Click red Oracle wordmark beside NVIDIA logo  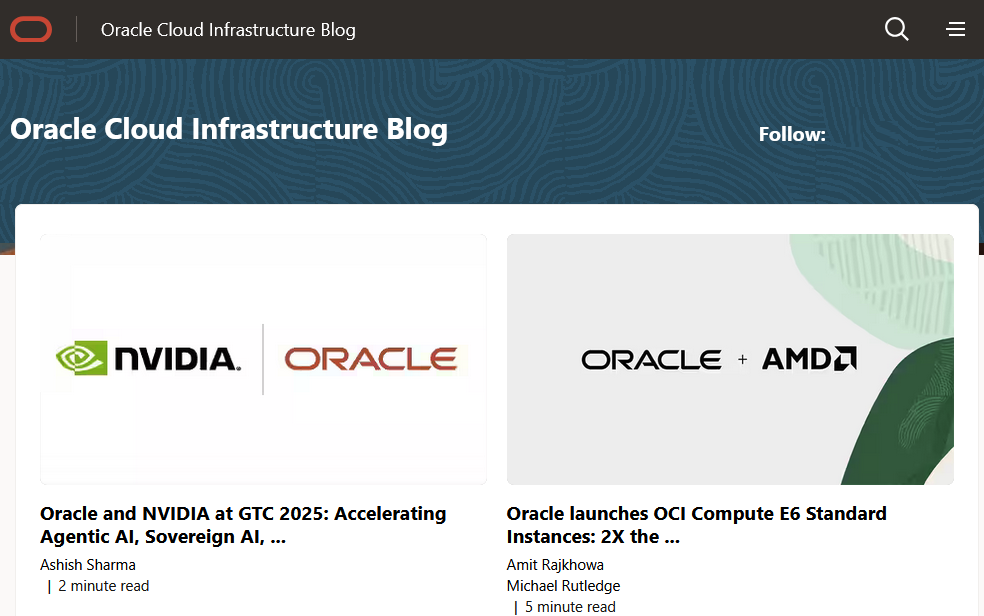371,359
